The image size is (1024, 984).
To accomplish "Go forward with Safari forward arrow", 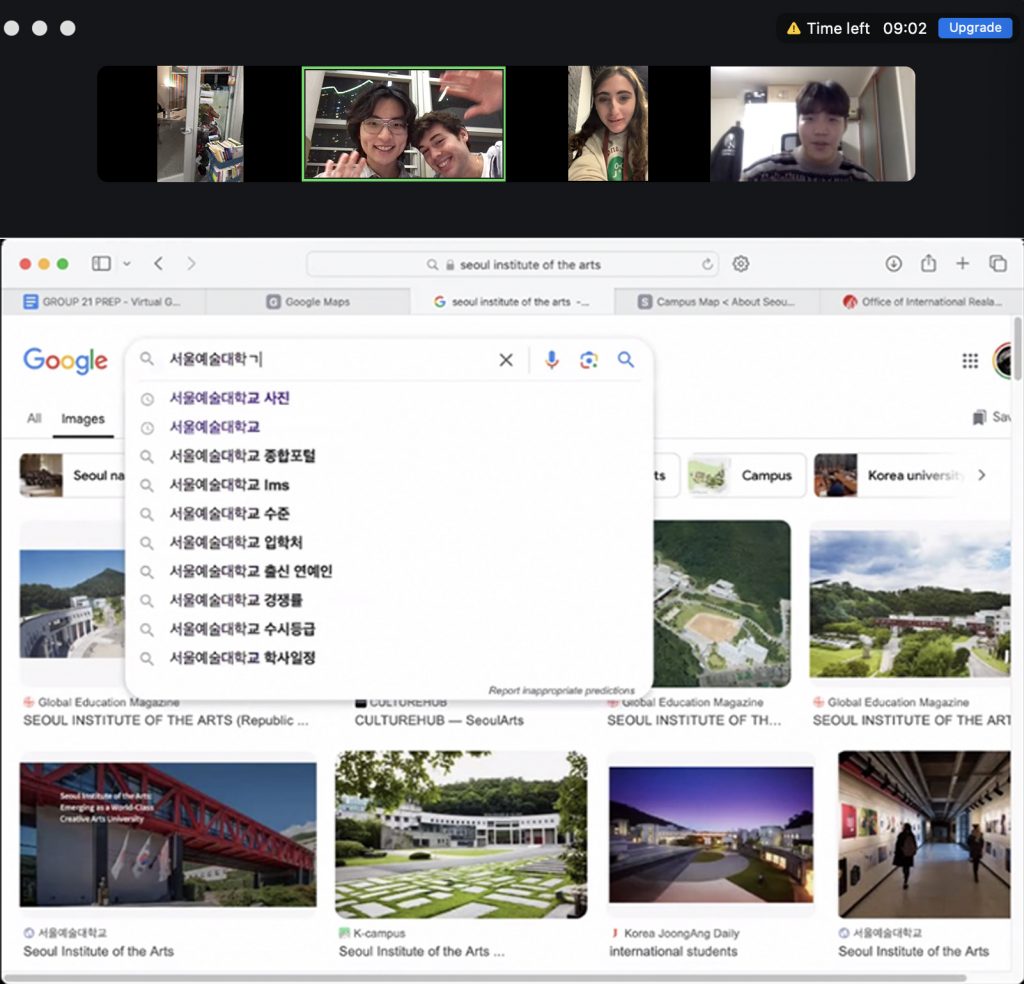I will pos(191,263).
